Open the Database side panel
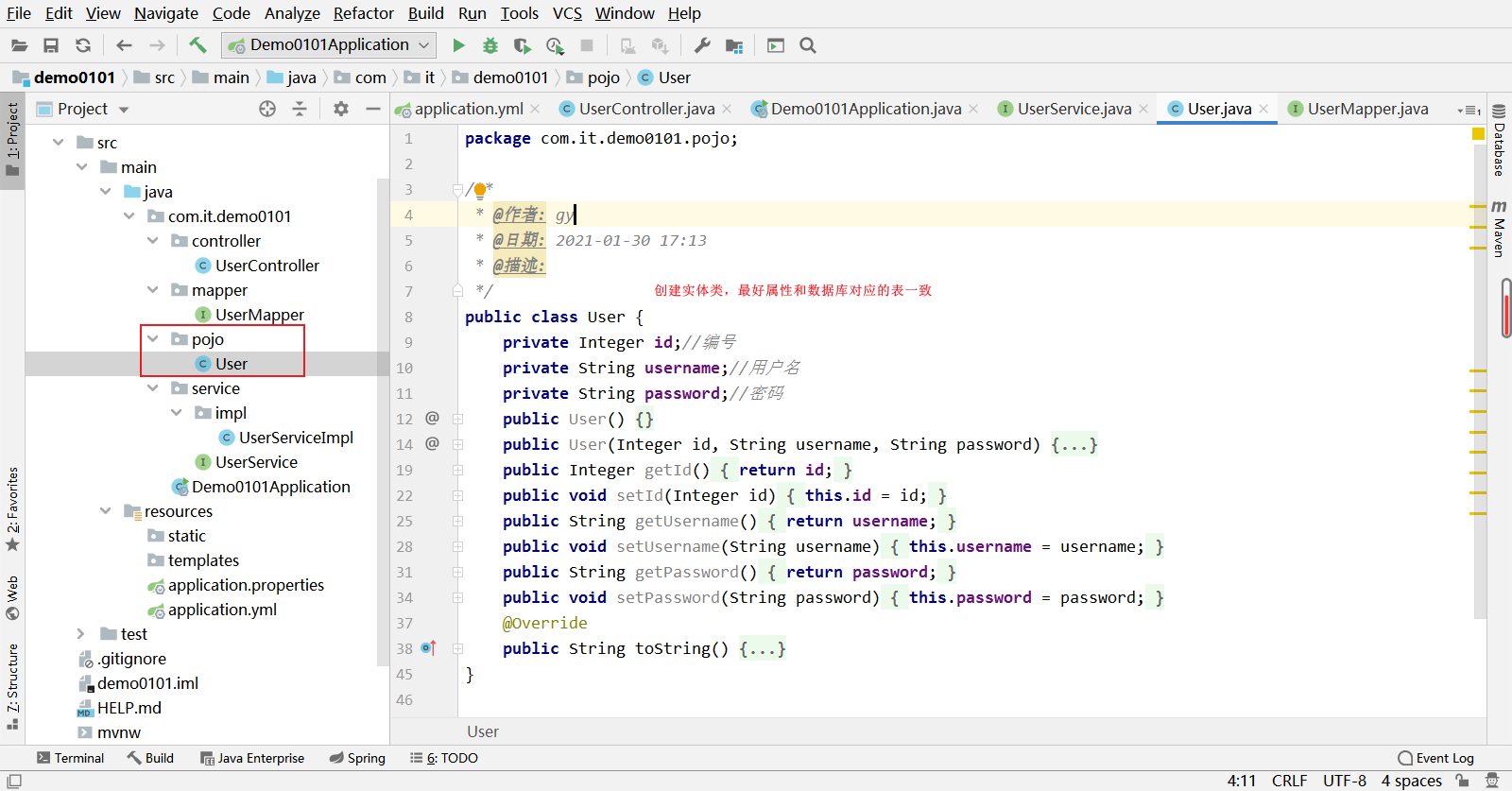This screenshot has width=1512, height=791. point(1499,141)
